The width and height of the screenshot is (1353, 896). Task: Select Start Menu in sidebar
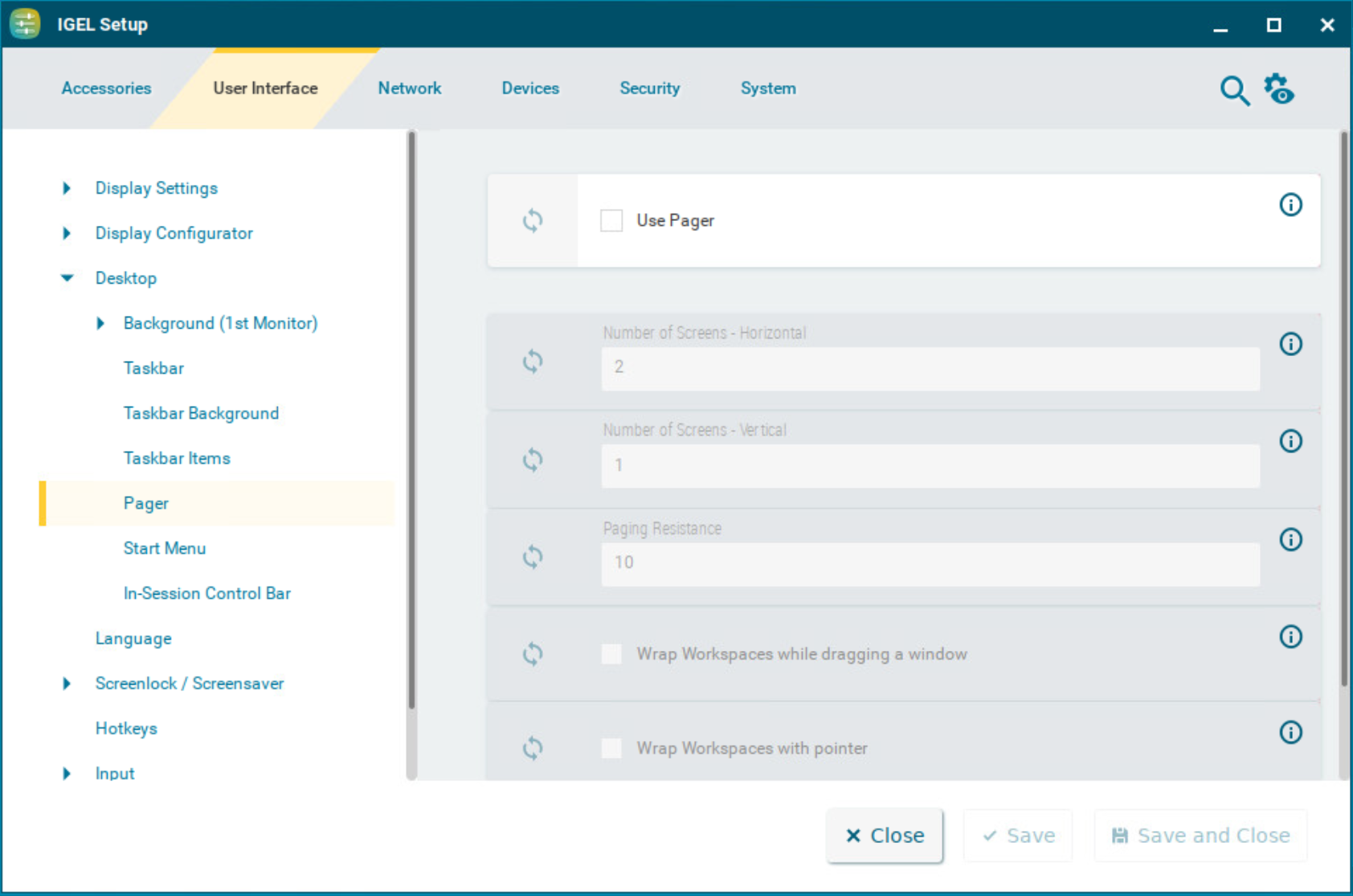pos(165,548)
